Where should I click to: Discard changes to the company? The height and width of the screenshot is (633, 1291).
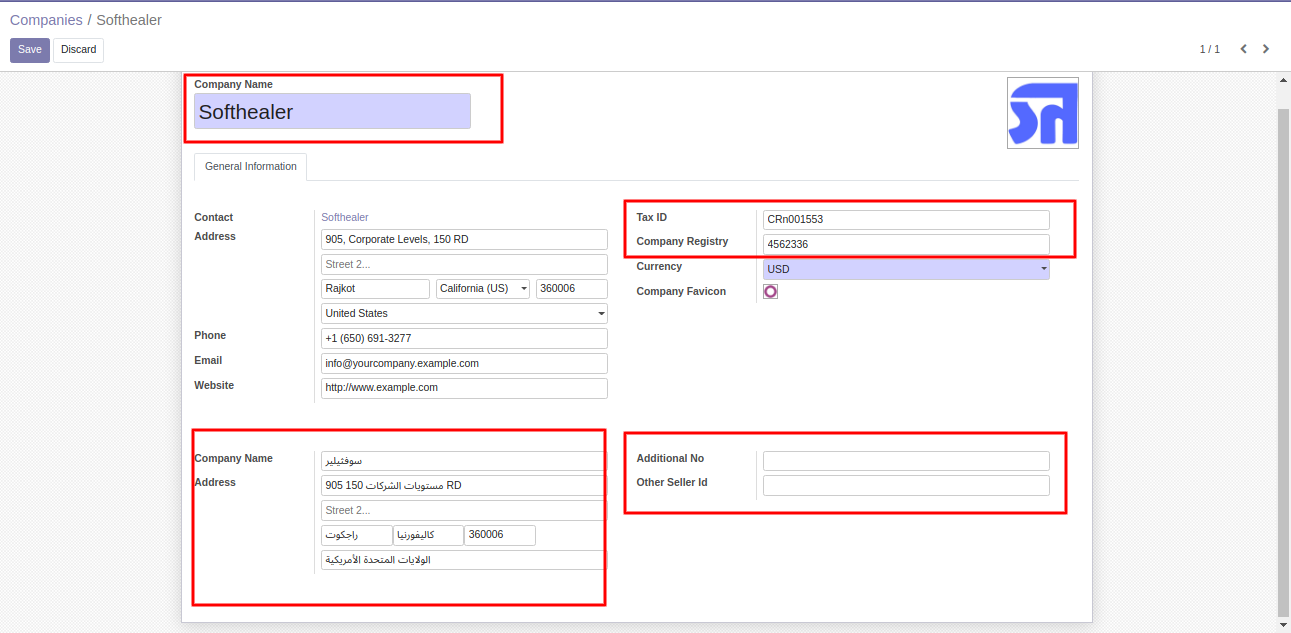78,50
